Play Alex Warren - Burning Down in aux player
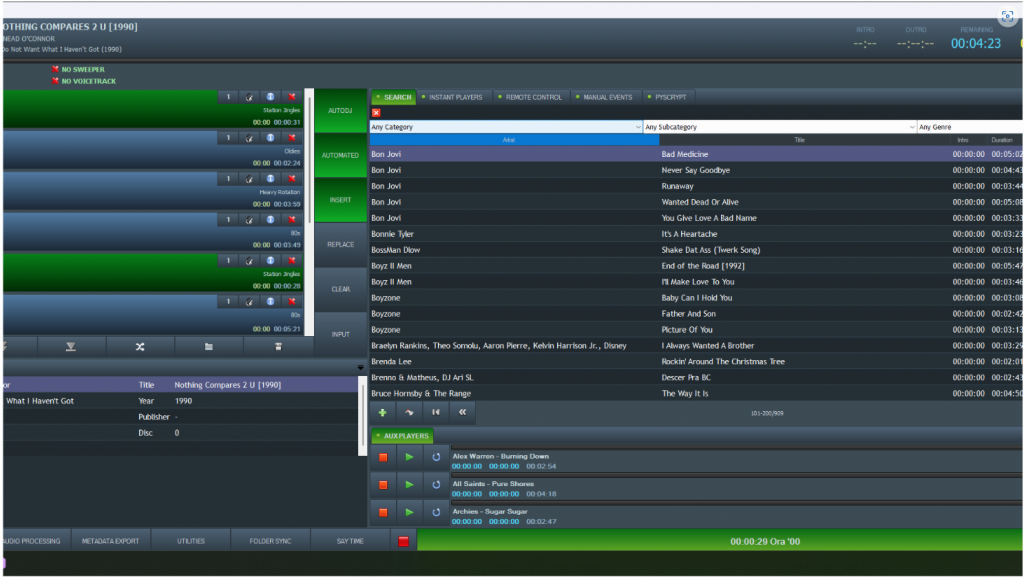 [x=409, y=458]
